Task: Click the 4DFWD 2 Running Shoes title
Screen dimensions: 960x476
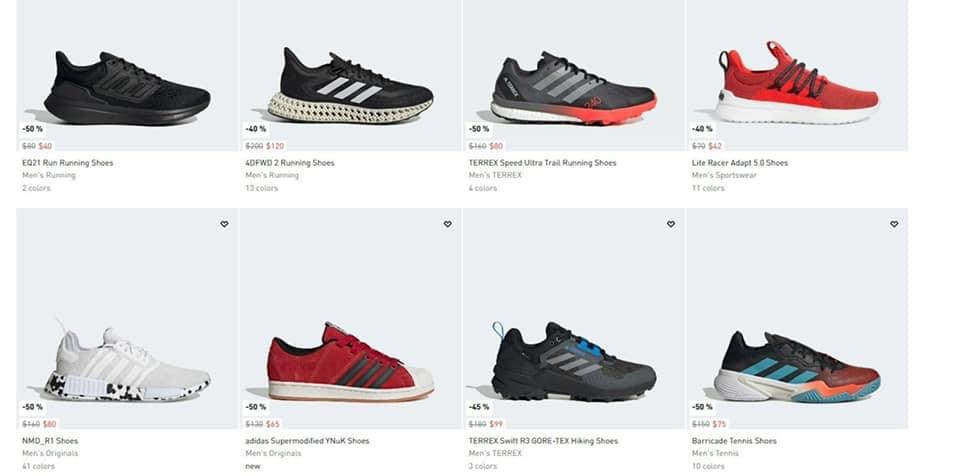Action: [x=290, y=163]
